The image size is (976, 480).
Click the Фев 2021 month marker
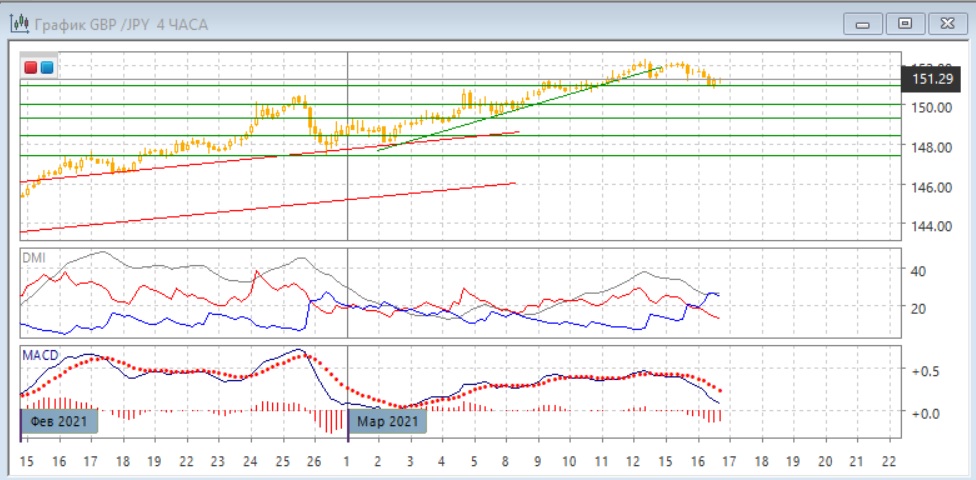pos(60,421)
